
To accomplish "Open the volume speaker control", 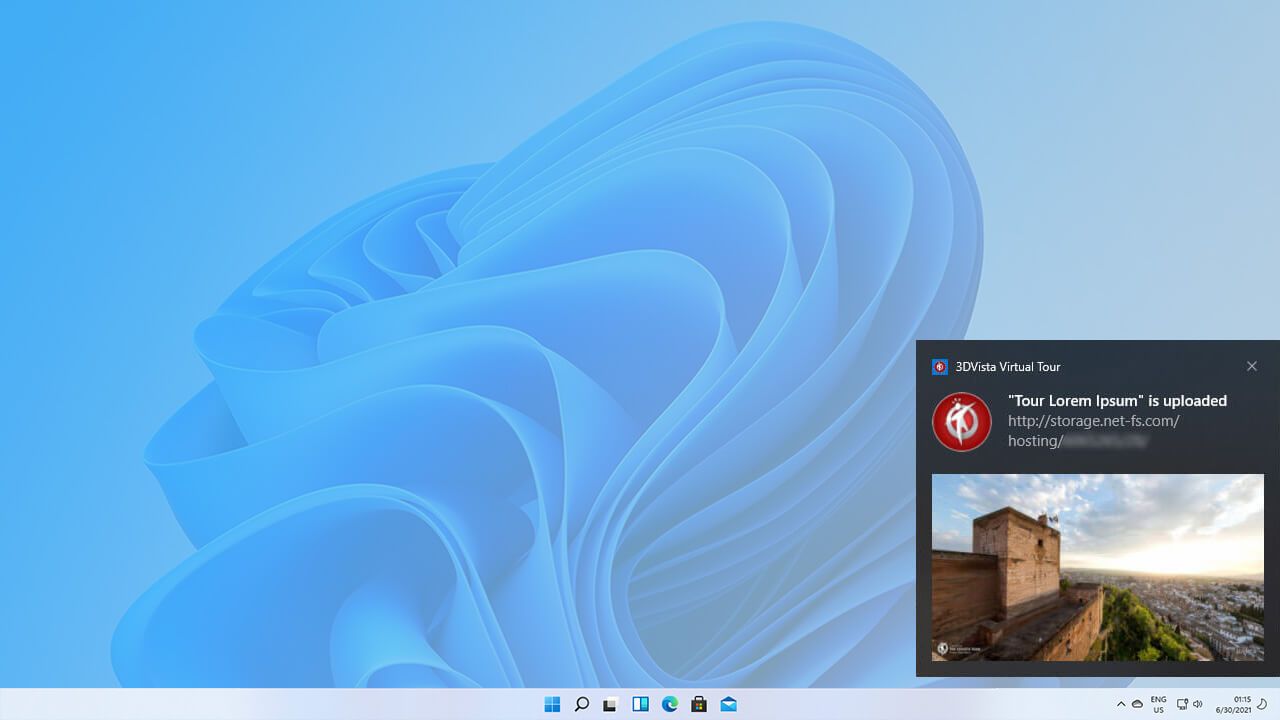I will (1197, 705).
